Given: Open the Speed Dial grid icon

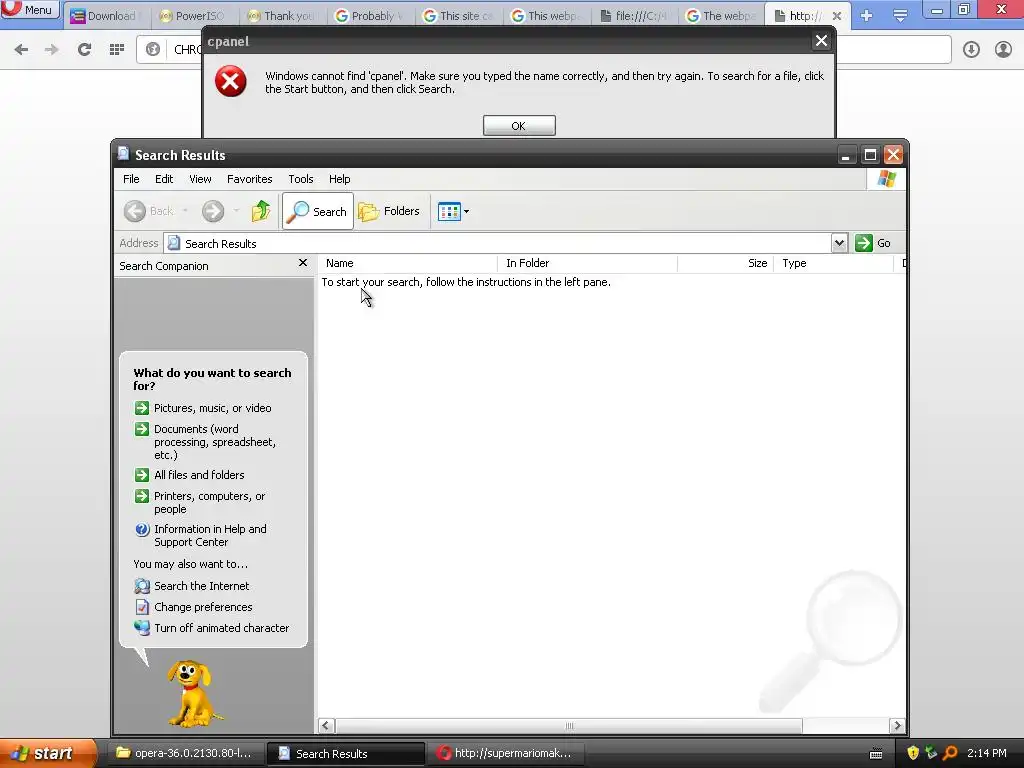Looking at the screenshot, I should point(117,50).
